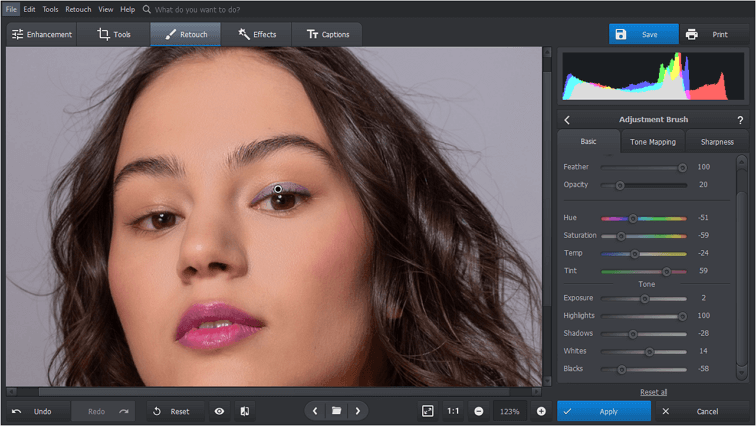The height and width of the screenshot is (426, 756).
Task: Click the fit to screen icon
Action: [428, 411]
